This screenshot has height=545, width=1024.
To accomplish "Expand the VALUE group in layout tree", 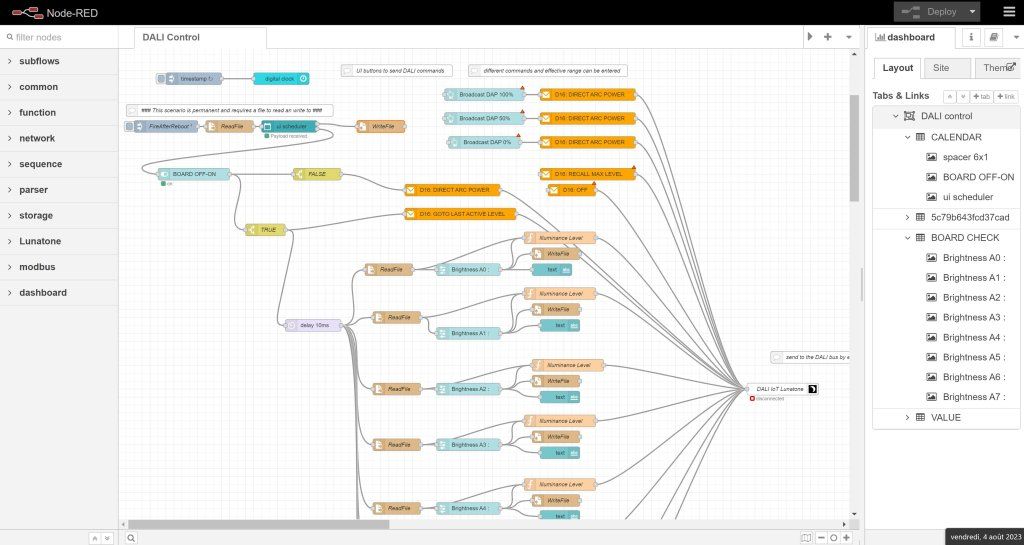I will click(907, 417).
